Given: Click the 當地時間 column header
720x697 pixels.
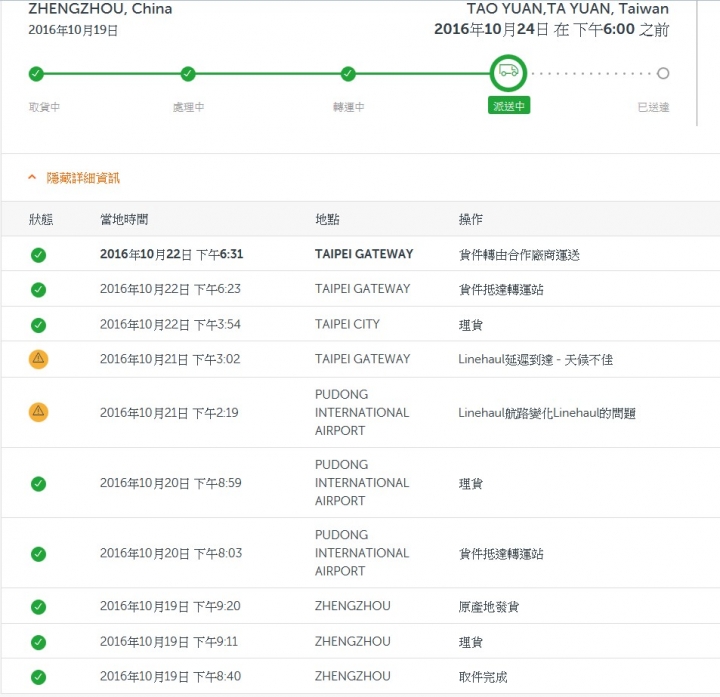Looking at the screenshot, I should point(124,219).
